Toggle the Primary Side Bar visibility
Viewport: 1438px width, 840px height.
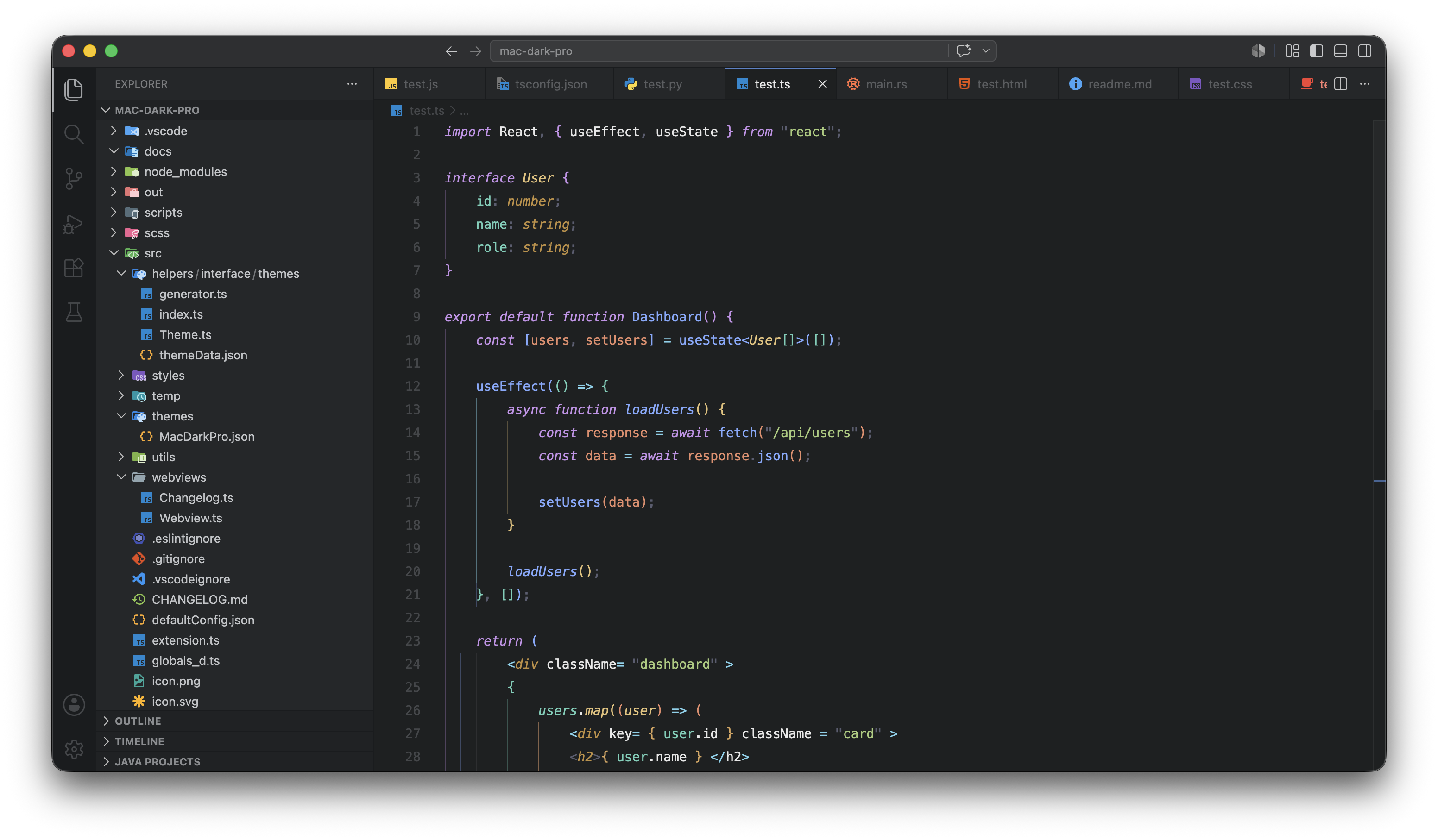[x=1317, y=51]
